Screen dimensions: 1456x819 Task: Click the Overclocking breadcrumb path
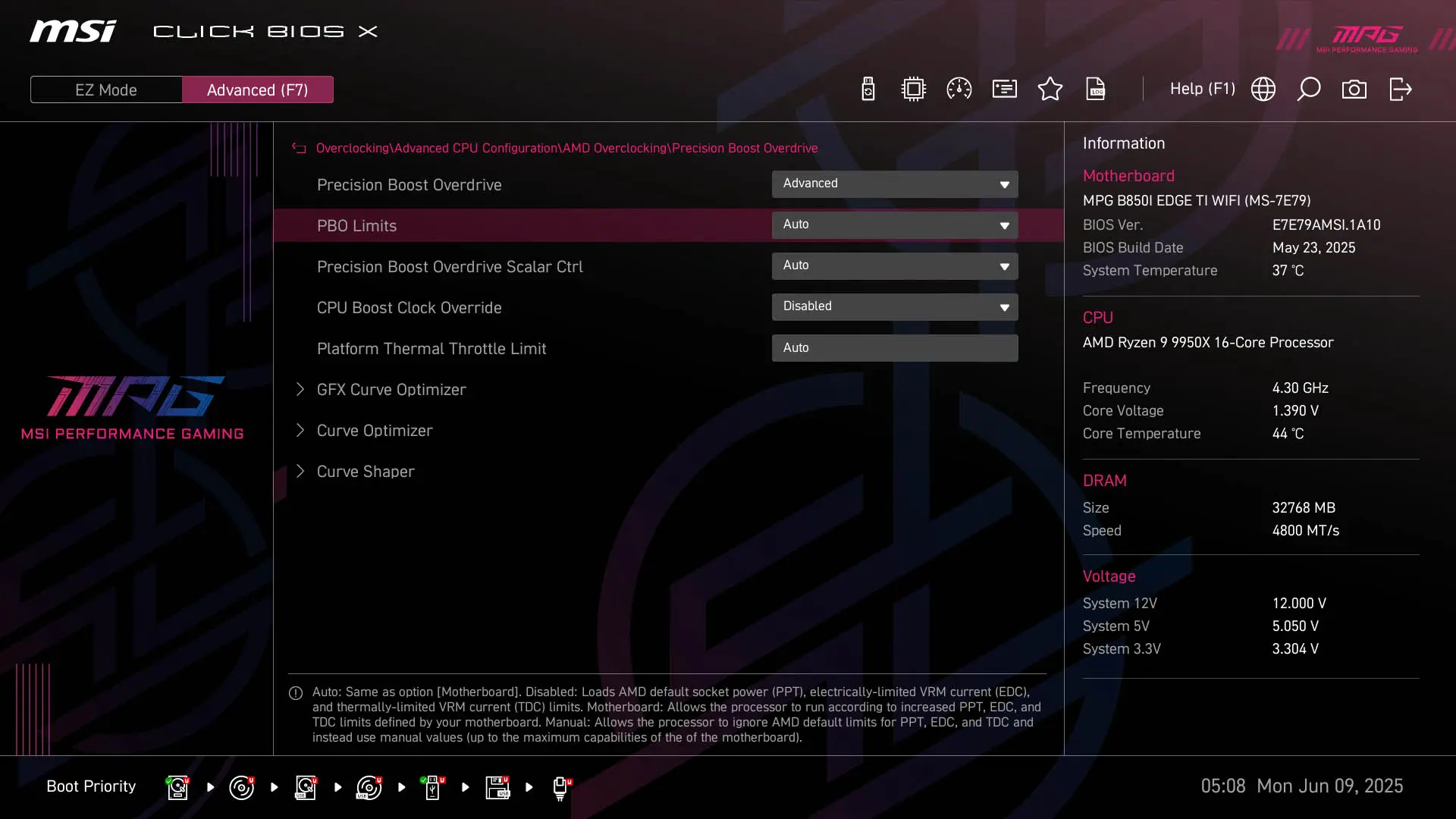566,148
